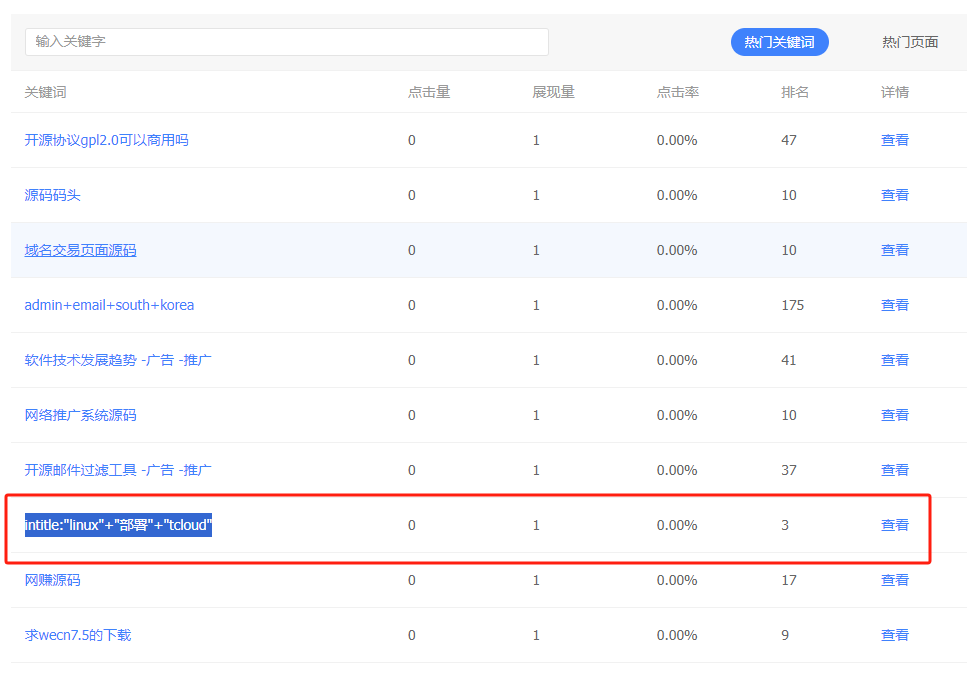Click the 关键词 column header
This screenshot has height=675, width=980.
pos(45,92)
